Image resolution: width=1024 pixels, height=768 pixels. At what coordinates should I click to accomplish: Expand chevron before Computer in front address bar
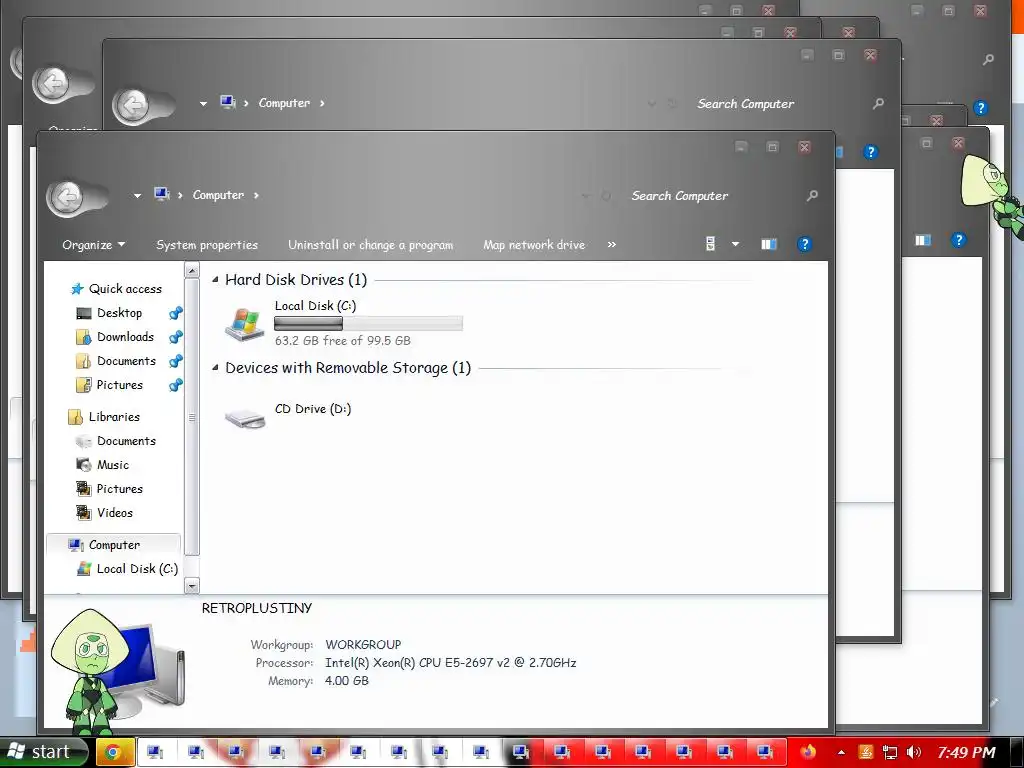(x=180, y=195)
